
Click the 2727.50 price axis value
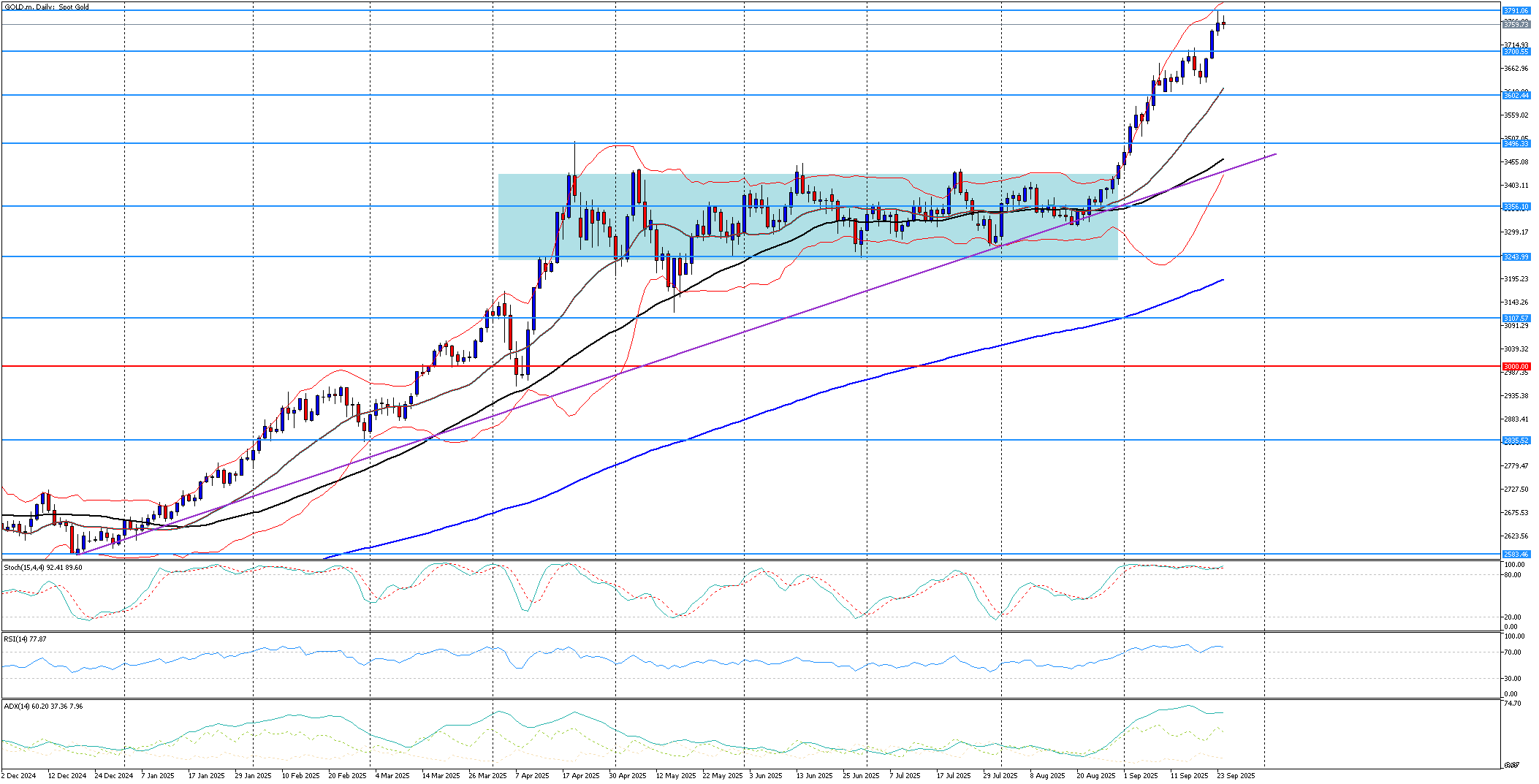click(x=1516, y=490)
